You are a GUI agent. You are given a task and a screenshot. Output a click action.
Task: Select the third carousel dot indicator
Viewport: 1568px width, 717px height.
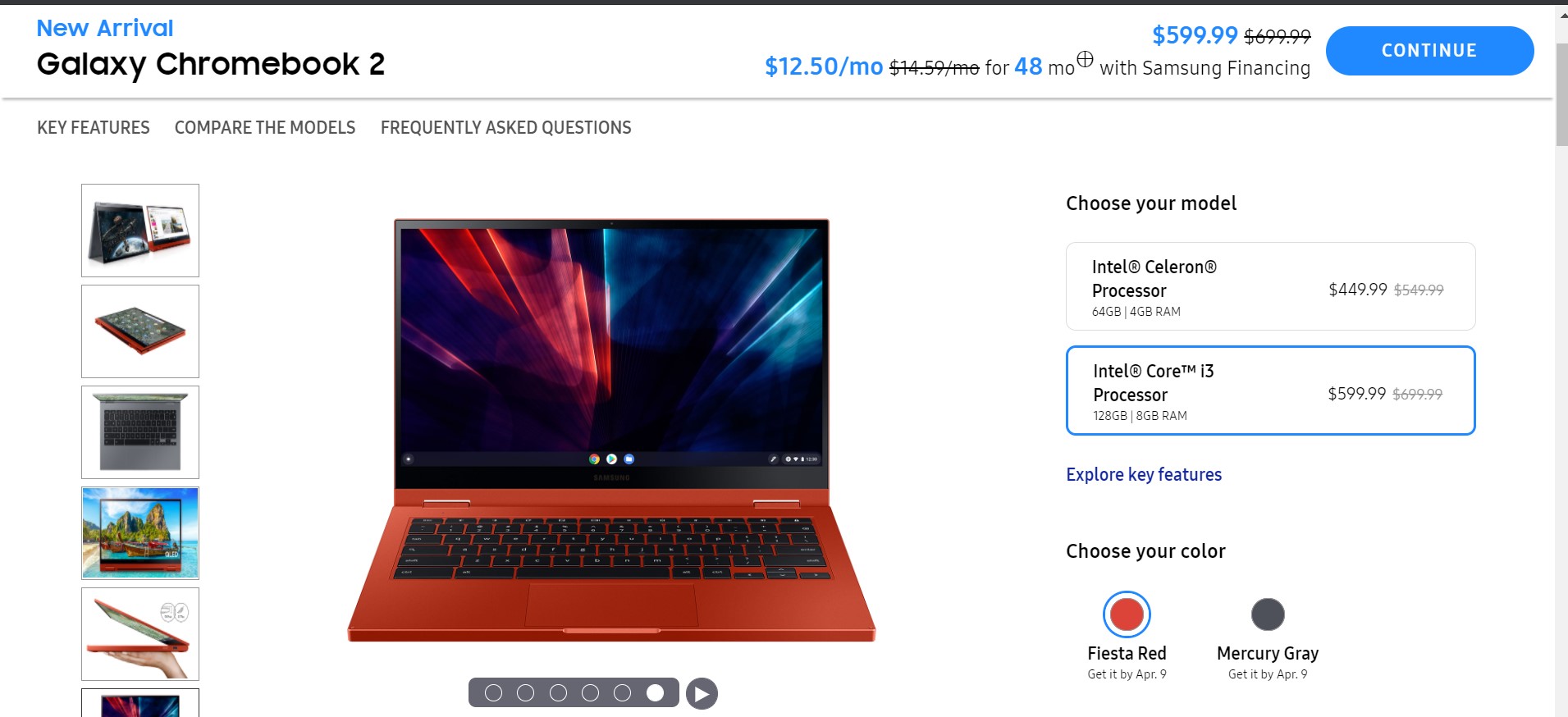[x=558, y=693]
